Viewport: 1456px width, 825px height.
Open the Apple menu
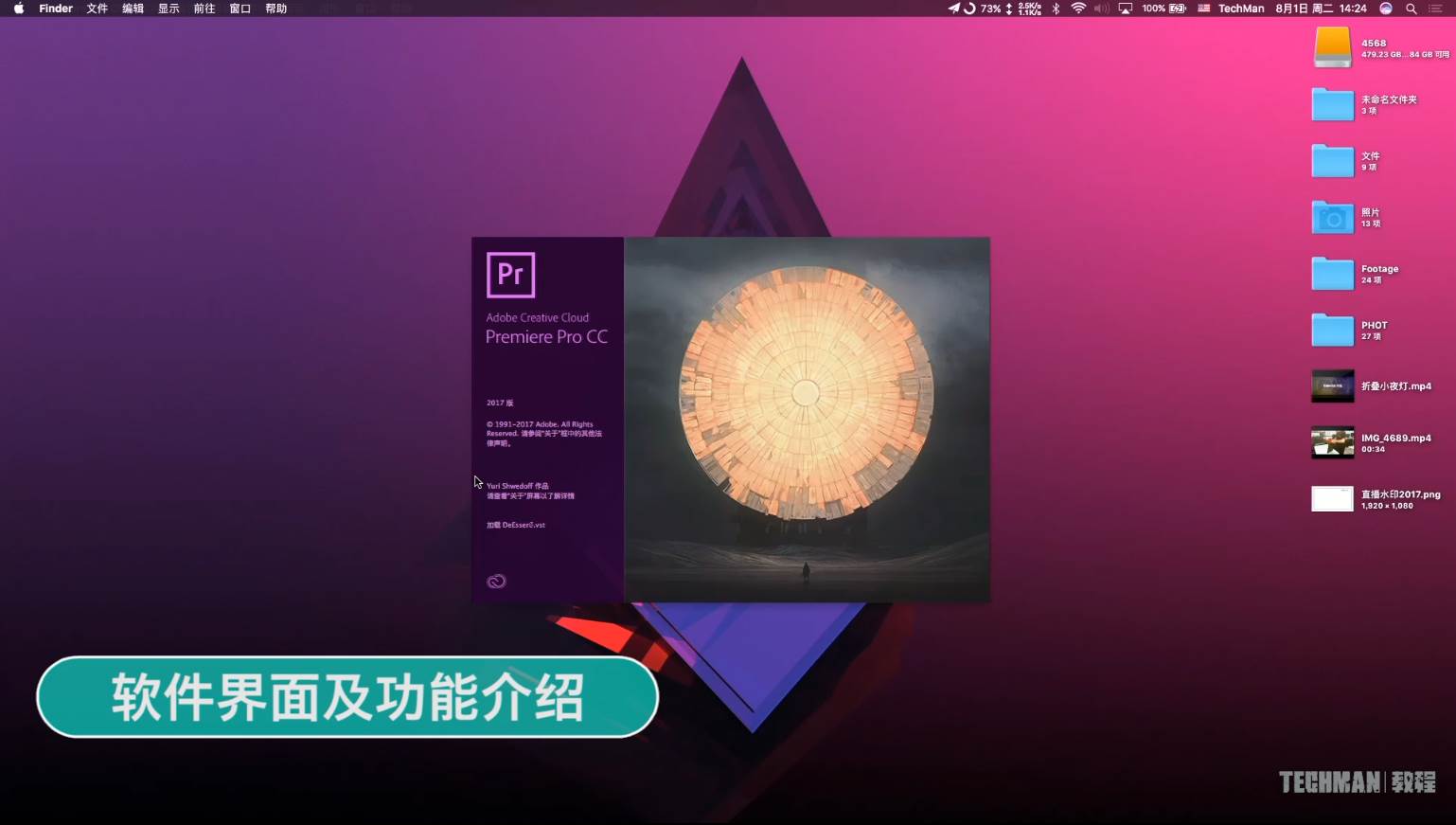click(18, 9)
